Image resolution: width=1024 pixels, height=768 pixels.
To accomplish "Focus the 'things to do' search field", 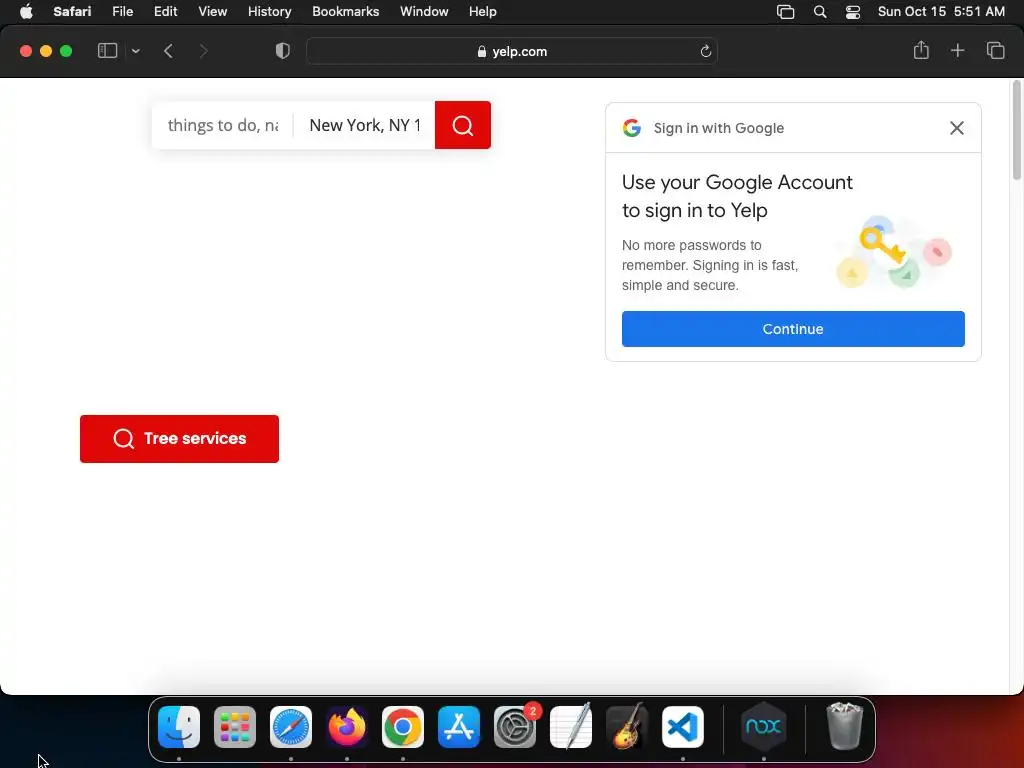I will pos(223,125).
